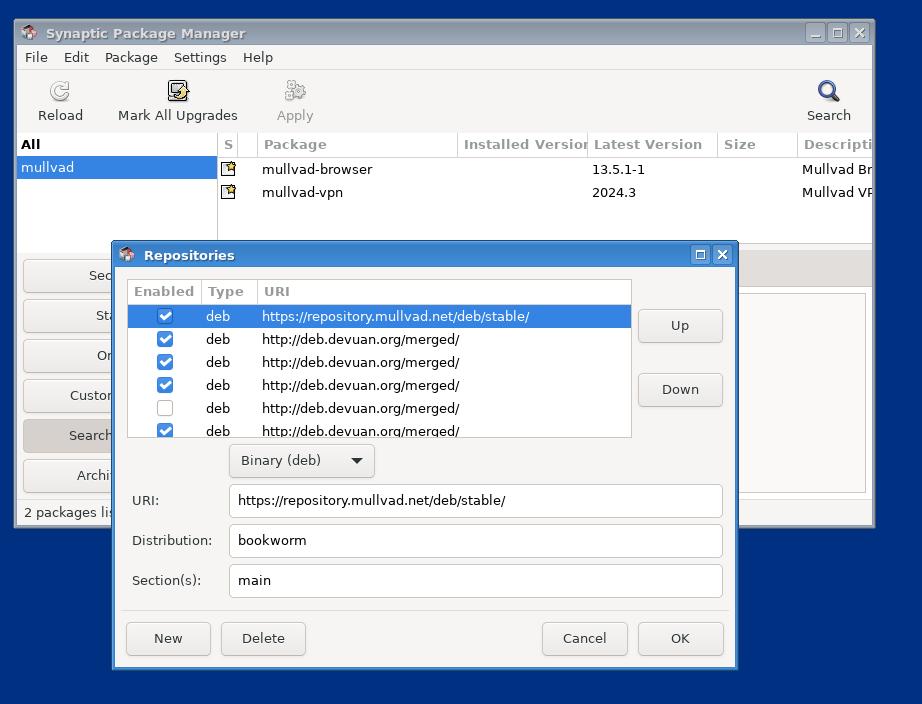922x704 pixels.
Task: Click the Synaptic app icon in the title bar
Action: point(29,32)
